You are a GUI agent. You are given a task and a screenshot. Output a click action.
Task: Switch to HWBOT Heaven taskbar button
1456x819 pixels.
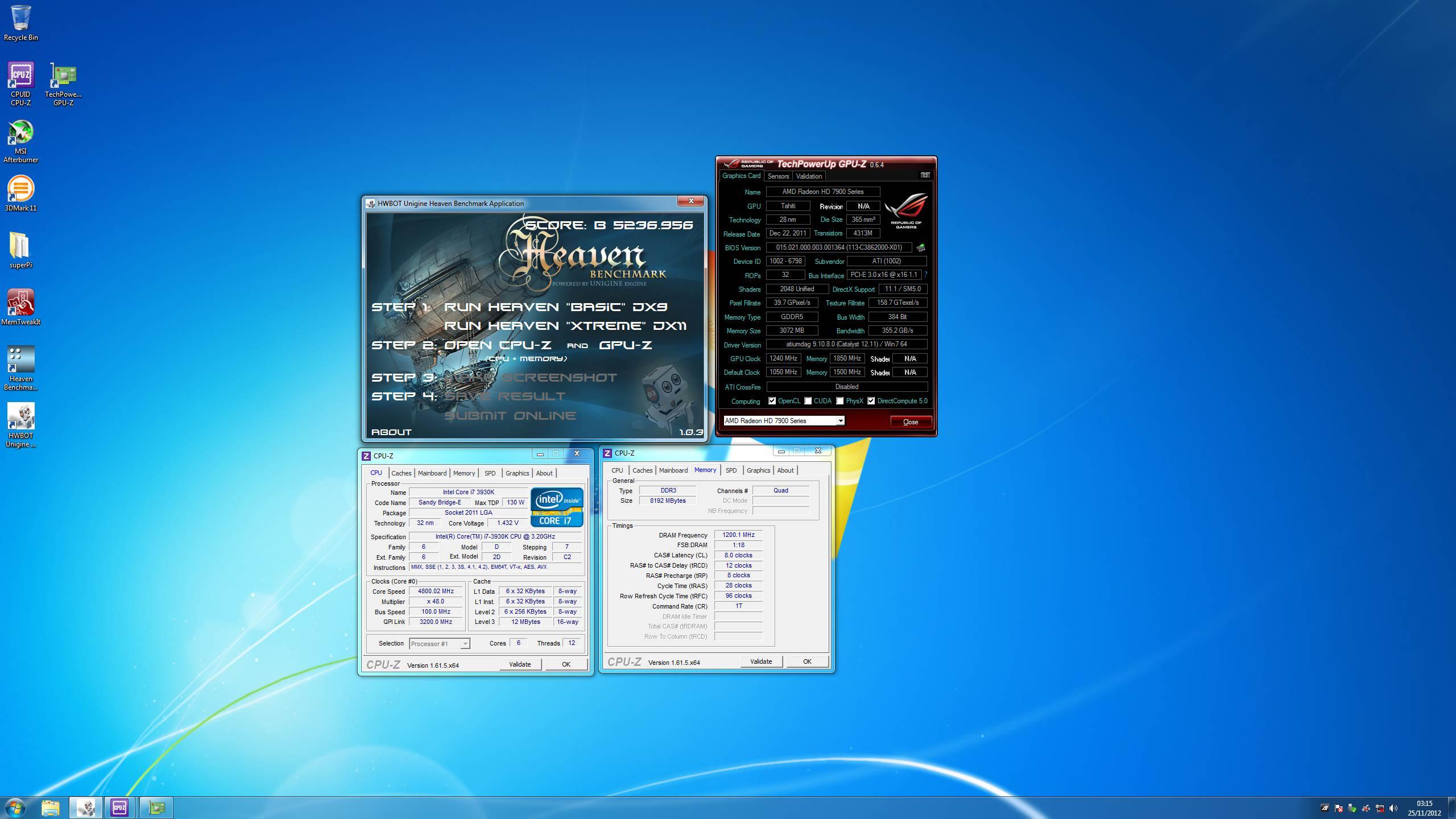point(86,808)
